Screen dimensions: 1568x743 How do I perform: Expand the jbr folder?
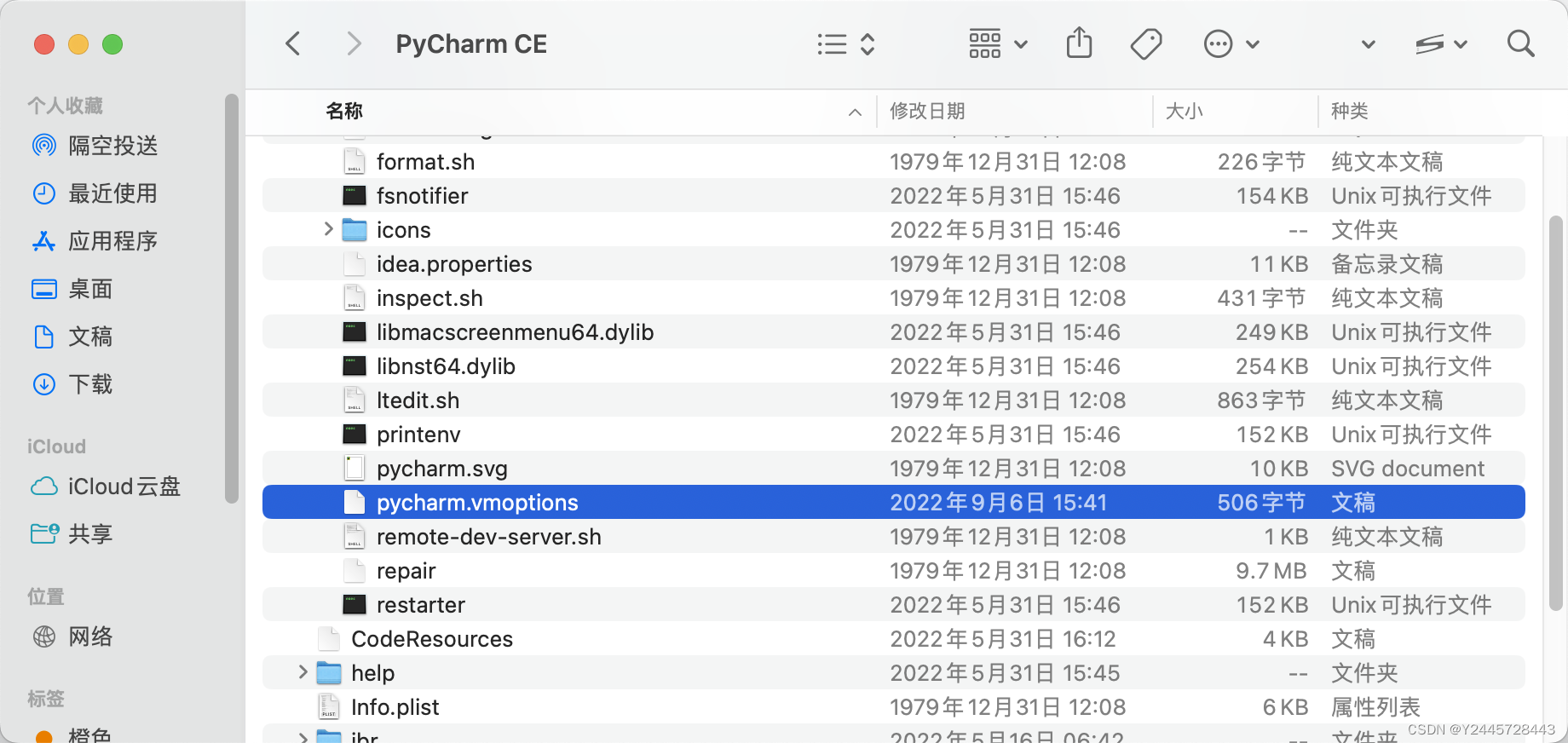303,737
